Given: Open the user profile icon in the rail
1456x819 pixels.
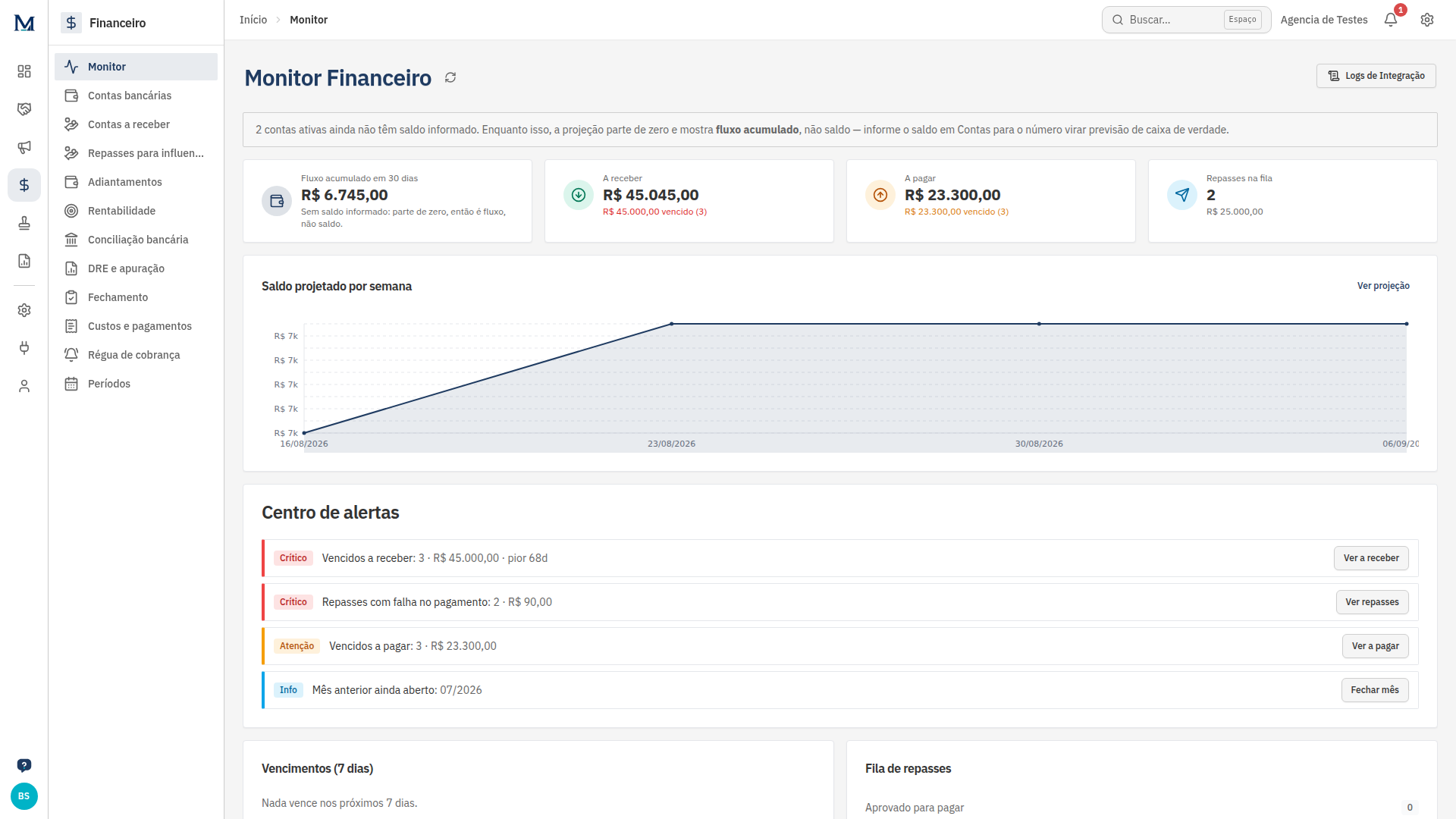Looking at the screenshot, I should 24,386.
